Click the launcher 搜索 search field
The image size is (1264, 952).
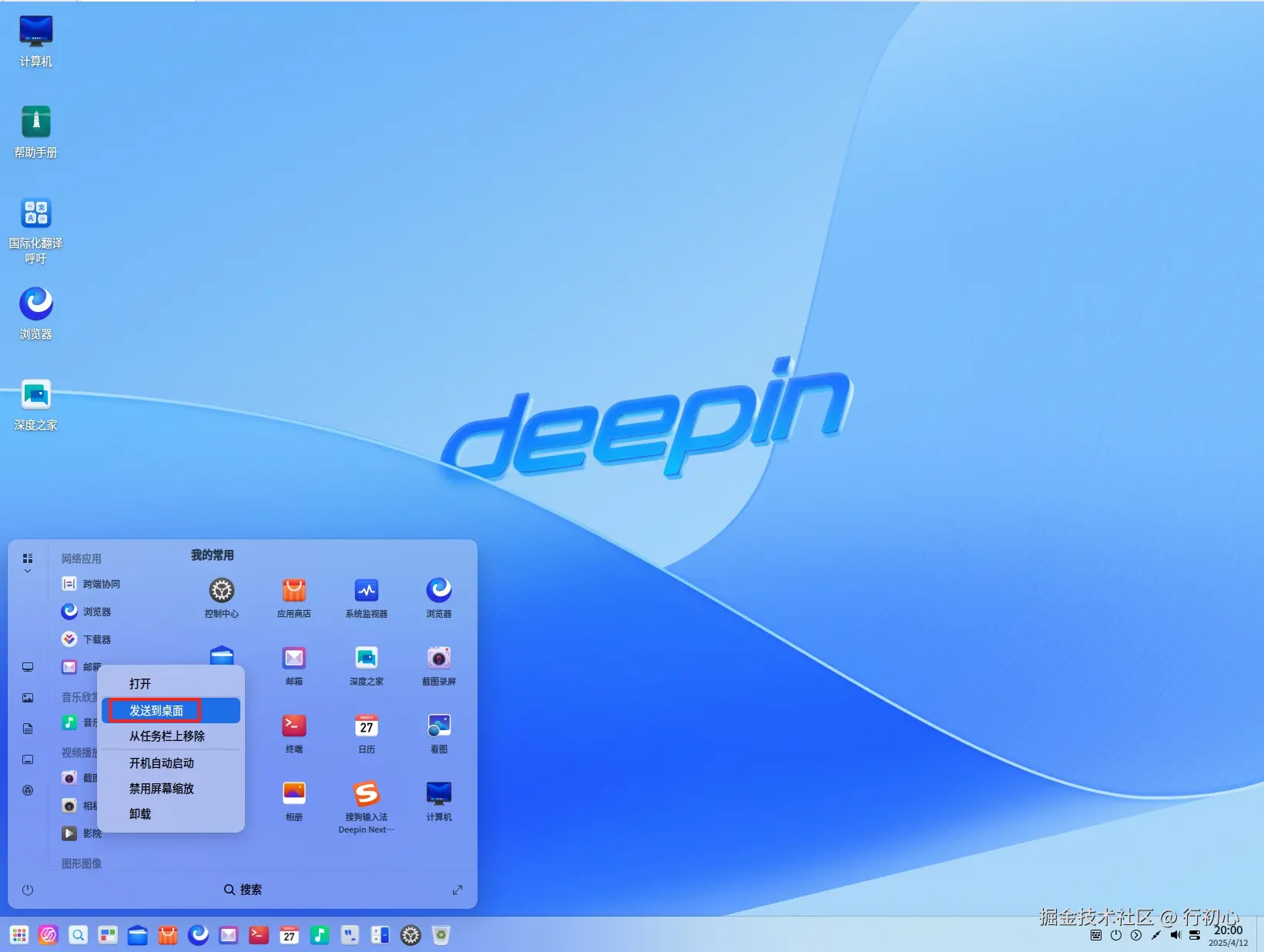(x=243, y=890)
